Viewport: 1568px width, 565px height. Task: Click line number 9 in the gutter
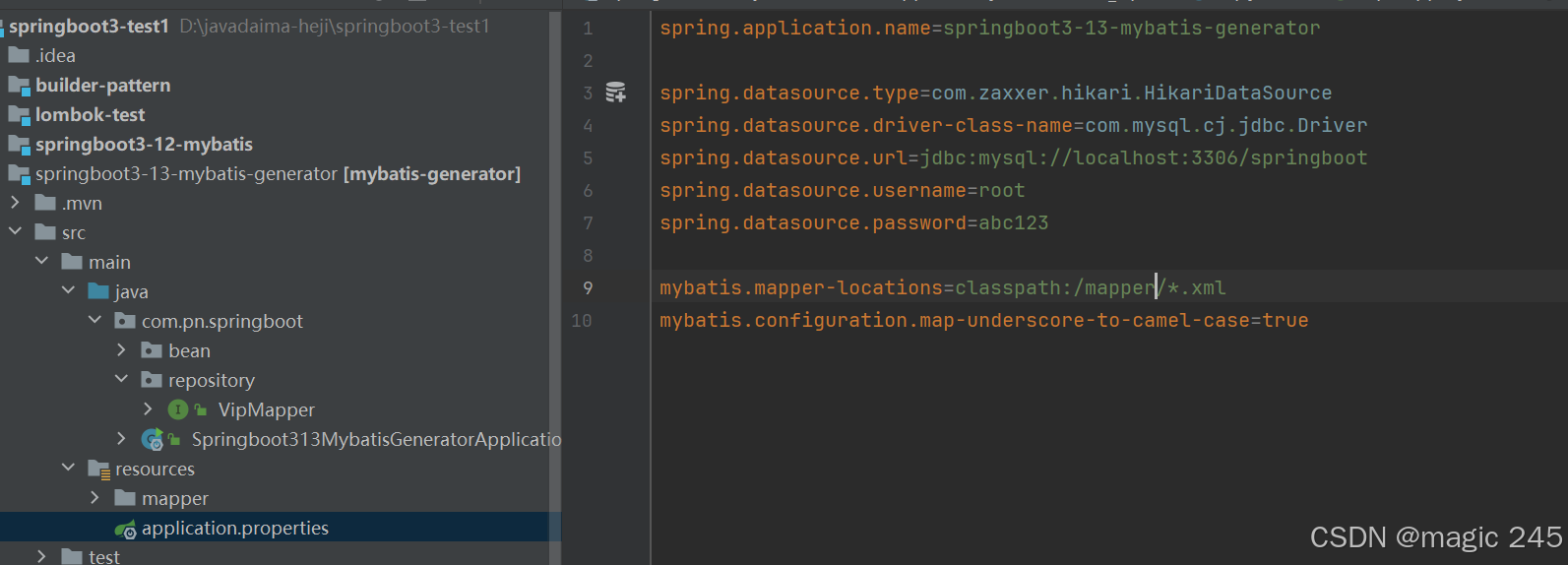588,288
